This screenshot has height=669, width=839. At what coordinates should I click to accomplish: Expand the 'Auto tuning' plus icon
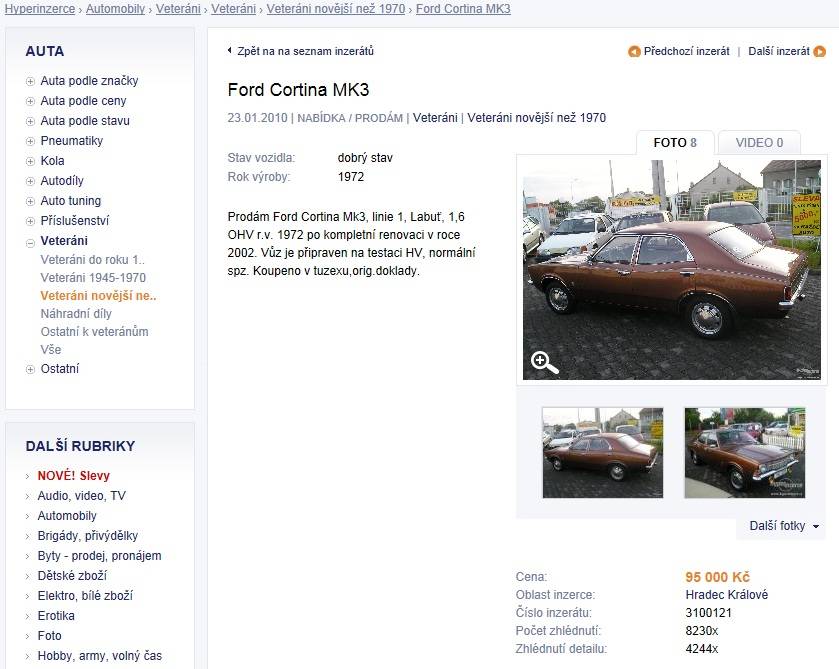(30, 201)
